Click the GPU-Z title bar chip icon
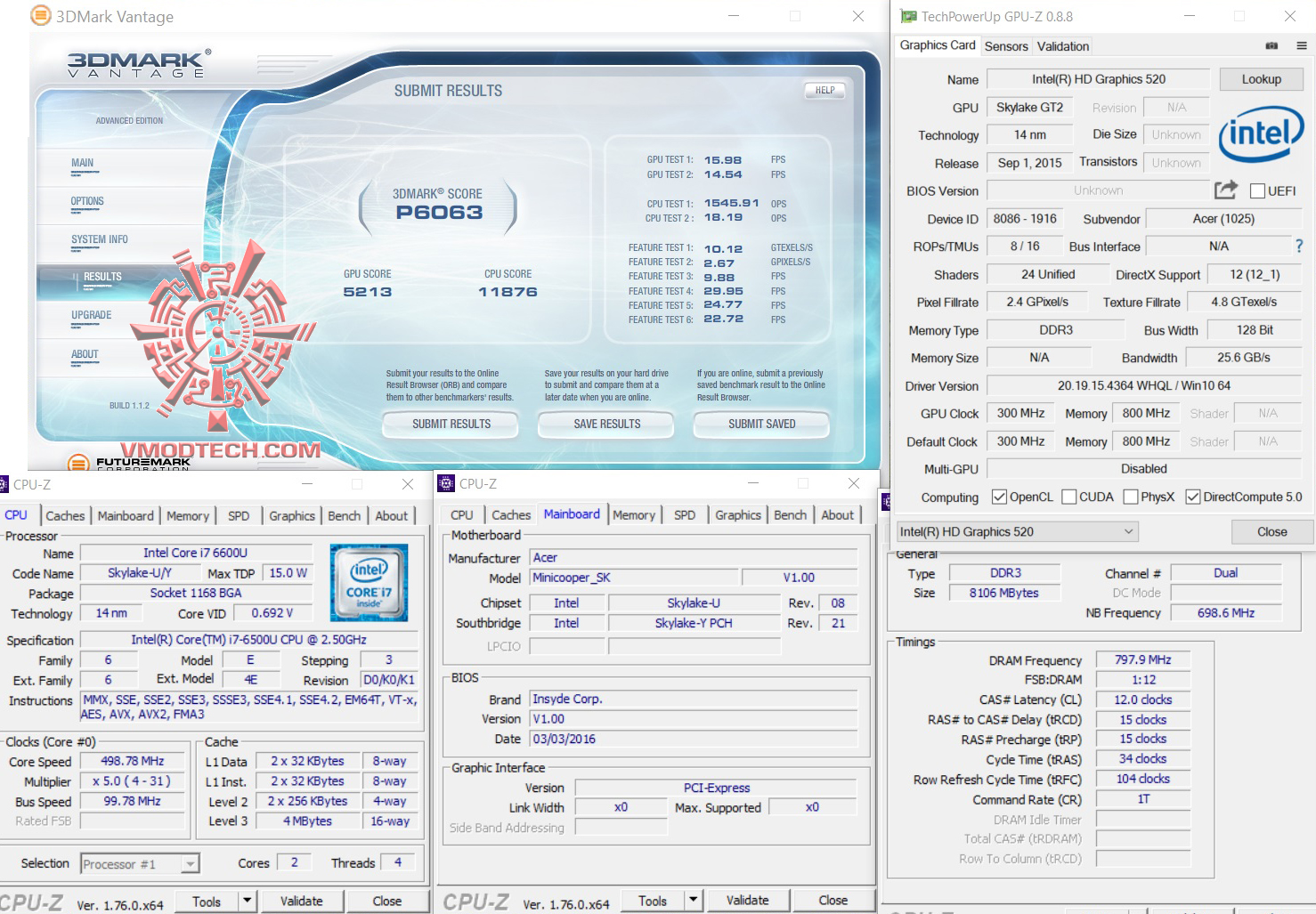Screen dimensions: 1316x914 pos(906,15)
